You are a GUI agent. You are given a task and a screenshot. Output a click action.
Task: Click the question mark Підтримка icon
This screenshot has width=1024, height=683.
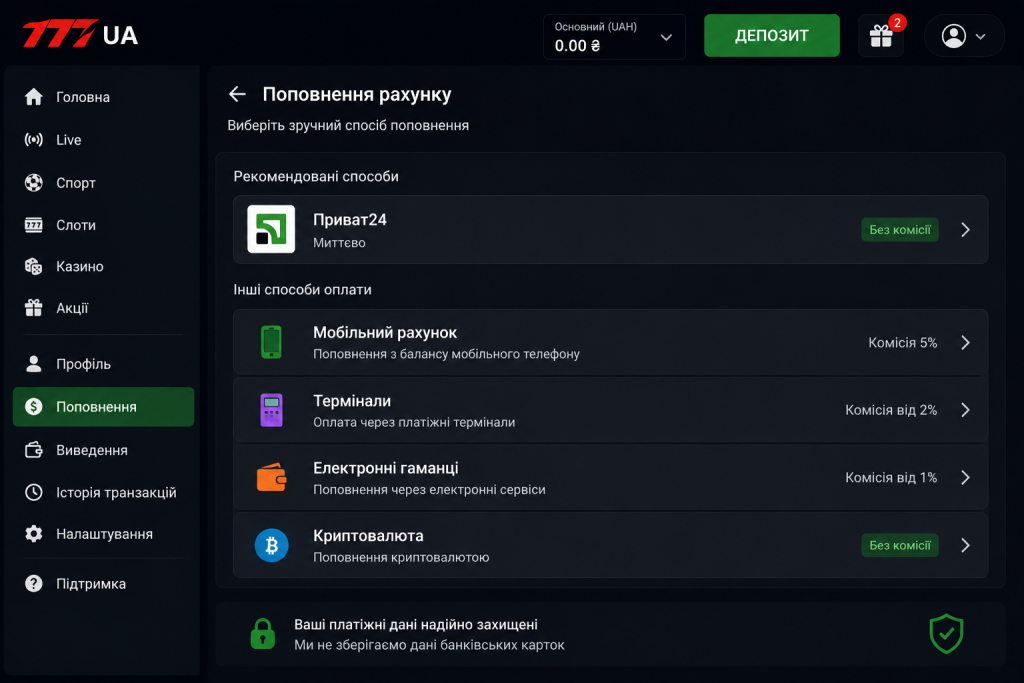[x=33, y=583]
